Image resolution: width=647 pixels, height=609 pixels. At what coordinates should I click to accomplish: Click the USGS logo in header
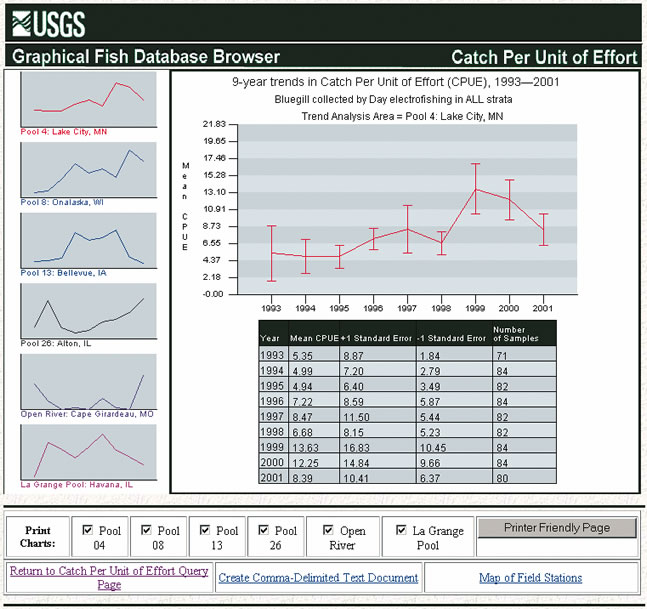49,24
